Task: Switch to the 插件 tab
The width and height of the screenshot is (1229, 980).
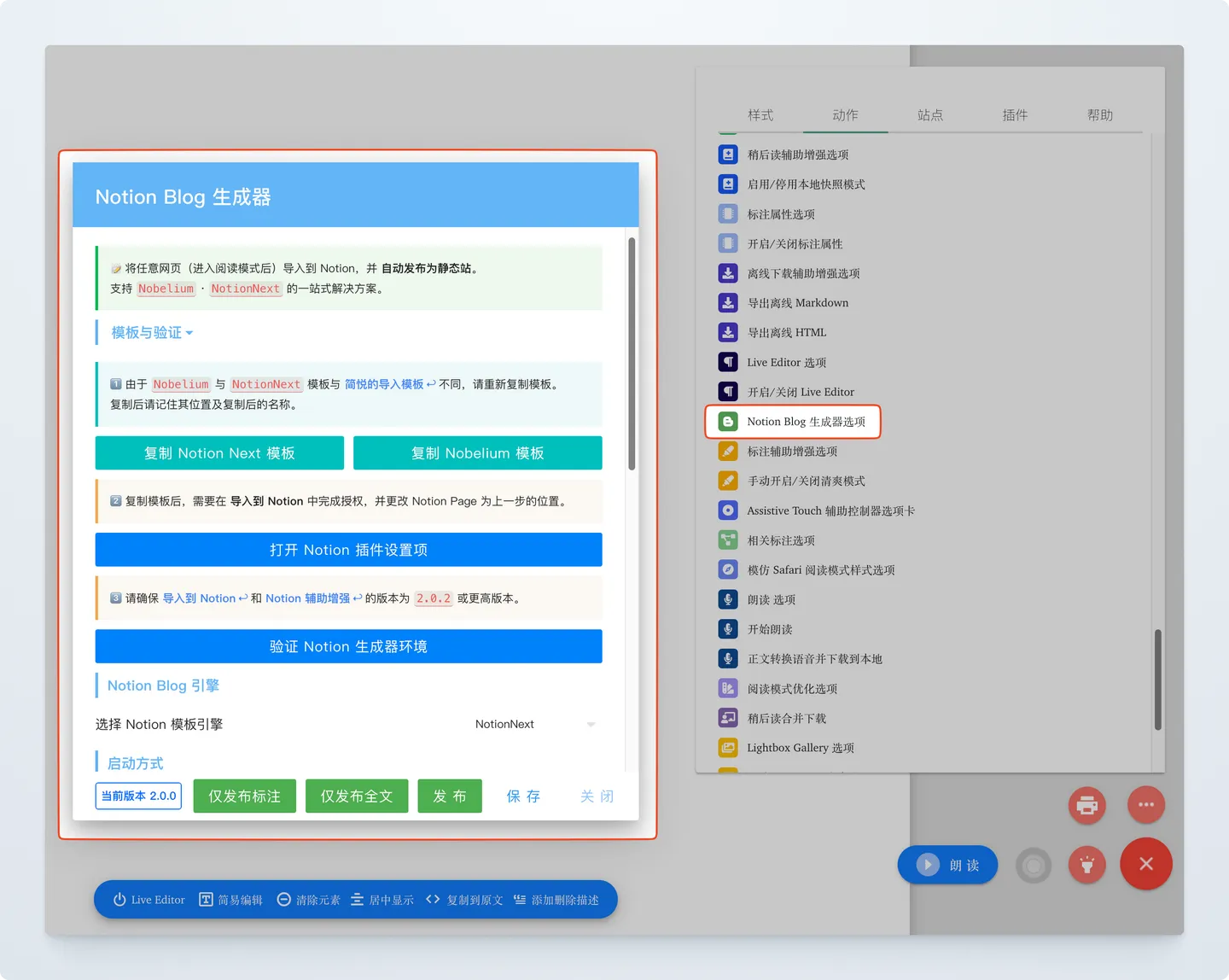Action: (1015, 115)
